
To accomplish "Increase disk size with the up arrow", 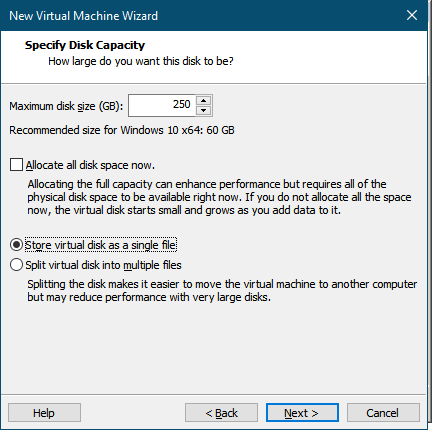I will (x=204, y=101).
